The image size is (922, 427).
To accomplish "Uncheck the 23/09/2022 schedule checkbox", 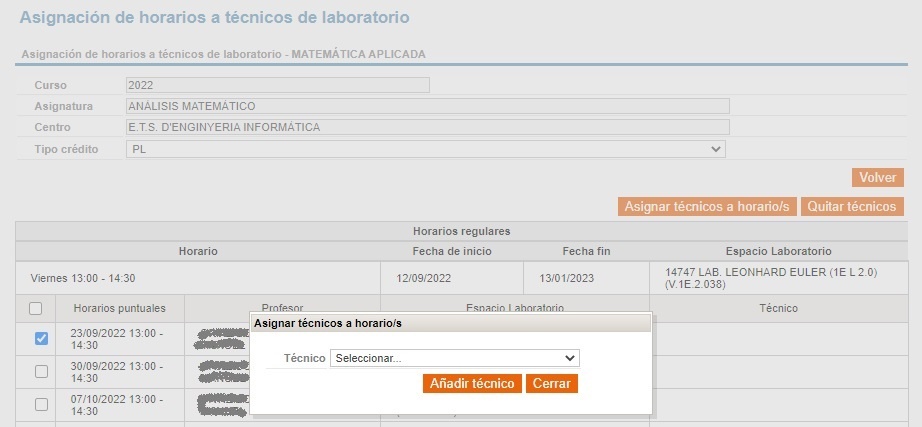I will coord(41,339).
